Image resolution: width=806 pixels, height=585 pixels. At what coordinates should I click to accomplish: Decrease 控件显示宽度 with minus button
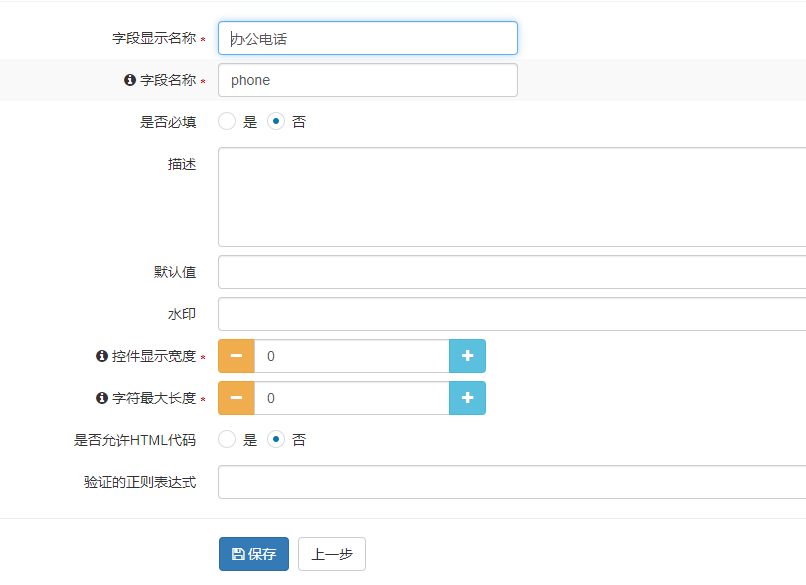click(x=236, y=356)
